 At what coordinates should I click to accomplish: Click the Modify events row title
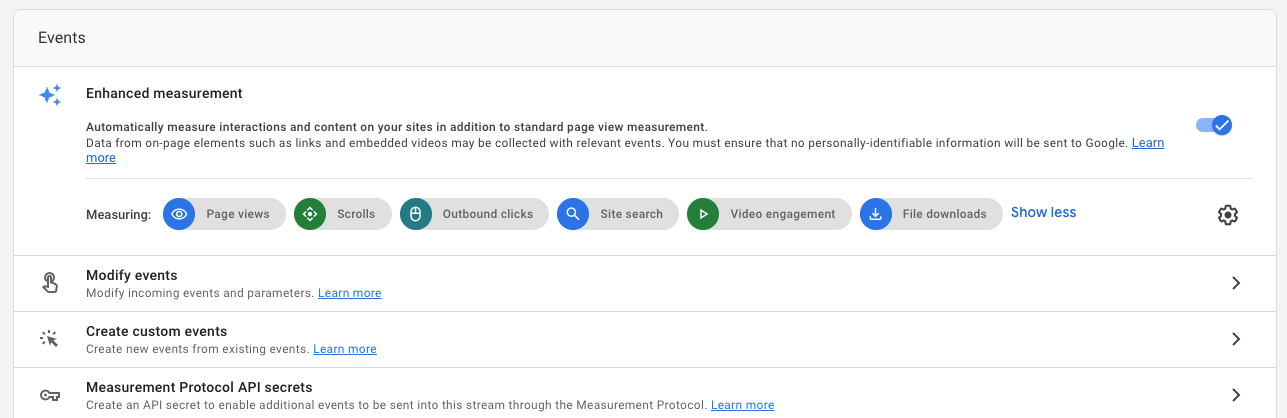point(132,275)
